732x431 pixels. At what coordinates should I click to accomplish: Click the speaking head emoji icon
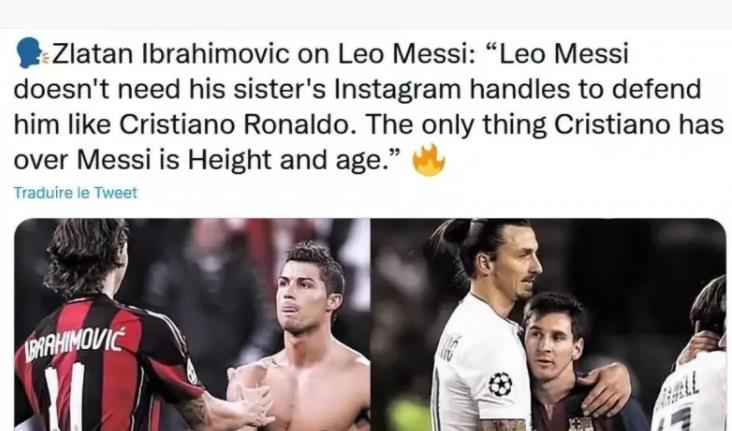click(x=31, y=53)
